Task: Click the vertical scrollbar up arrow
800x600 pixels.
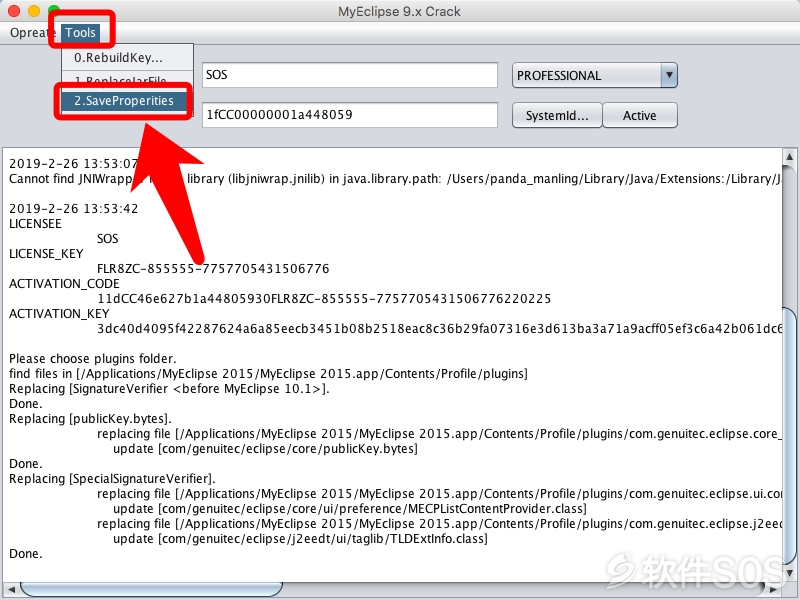Action: coord(789,156)
